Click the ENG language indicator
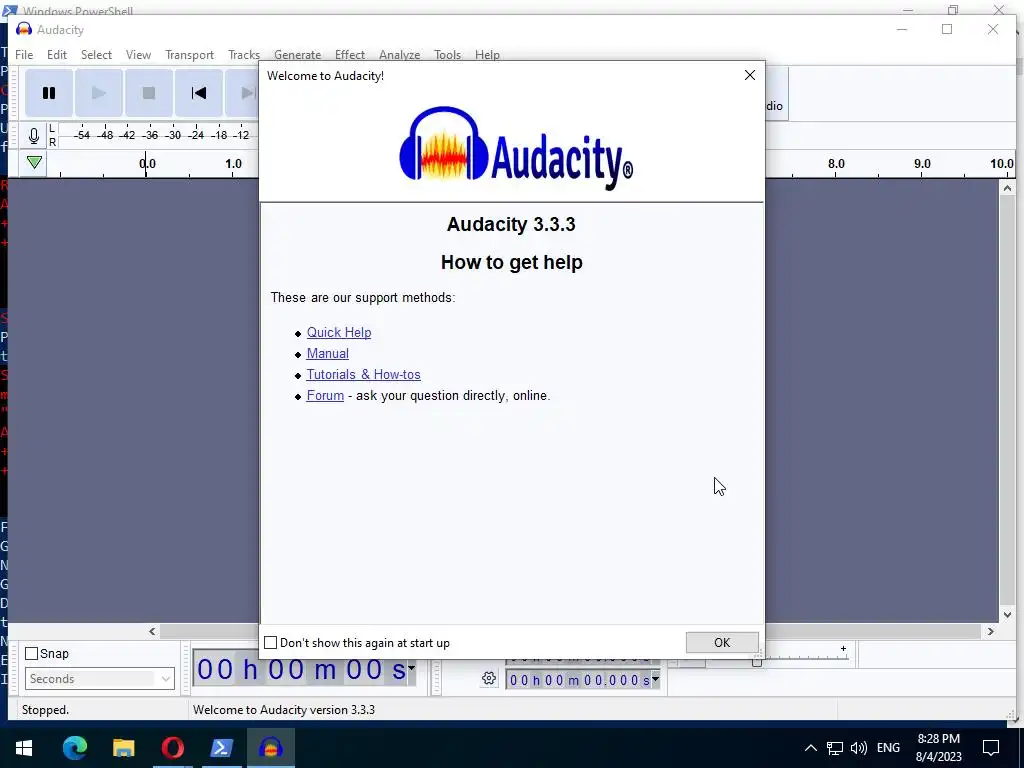 point(888,748)
